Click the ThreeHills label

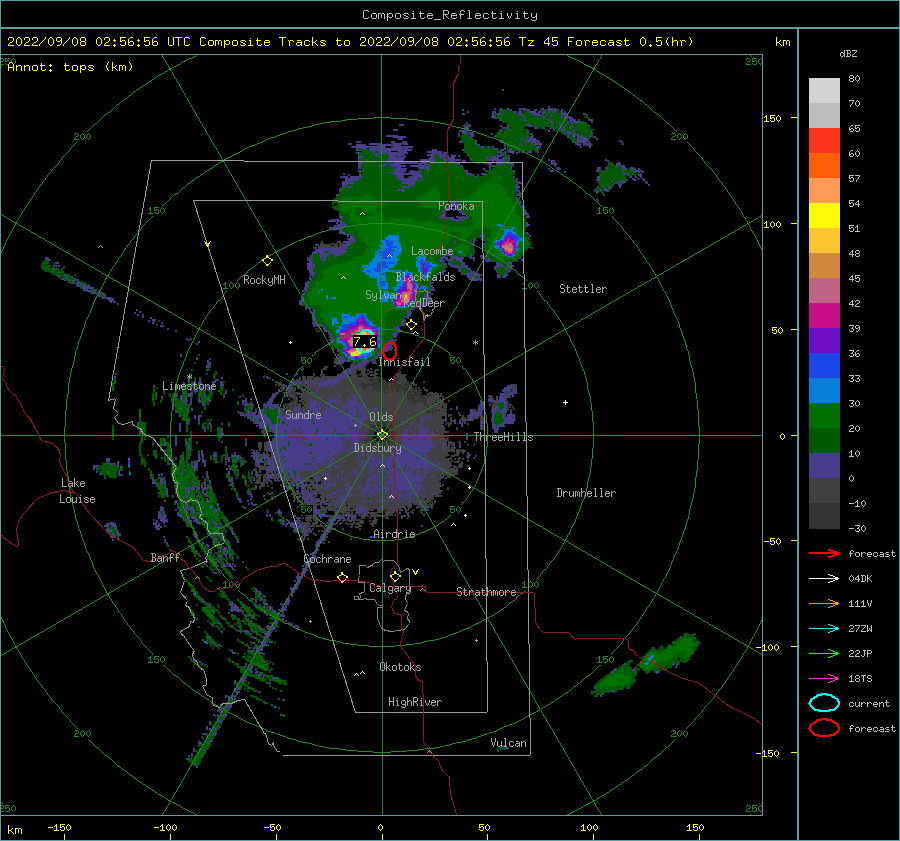(x=503, y=437)
